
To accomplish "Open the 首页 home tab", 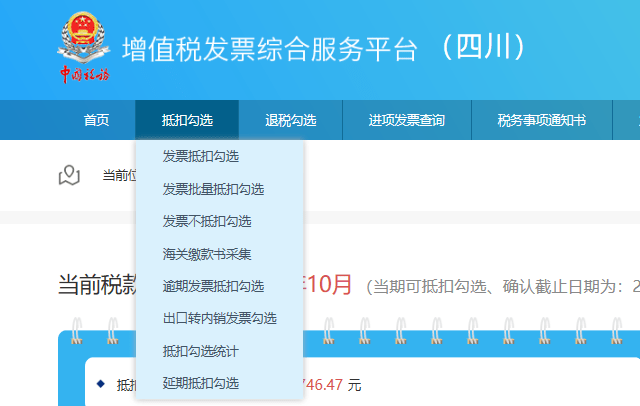I will (97, 120).
